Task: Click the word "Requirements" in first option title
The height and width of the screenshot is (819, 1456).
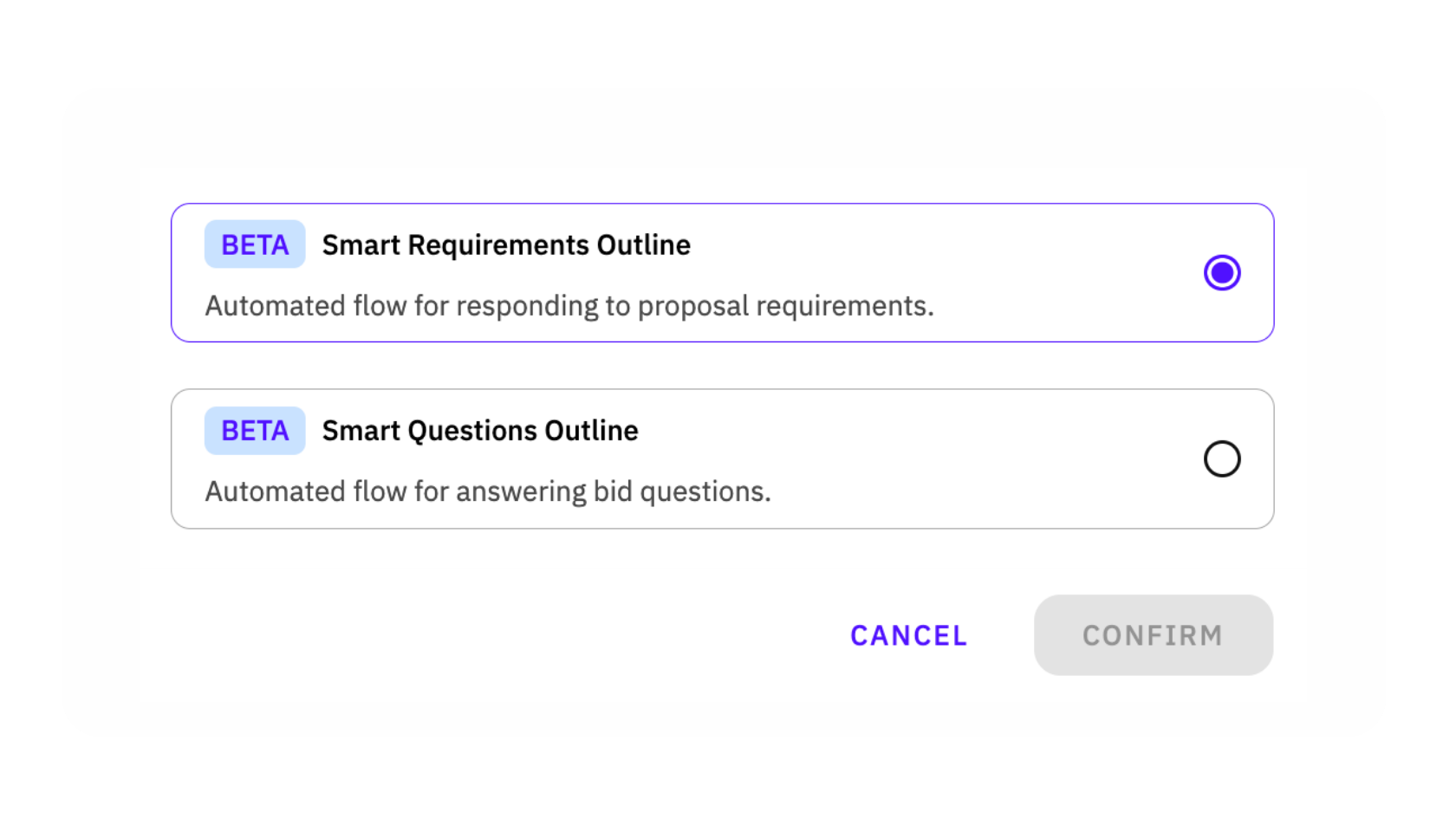Action: click(498, 245)
